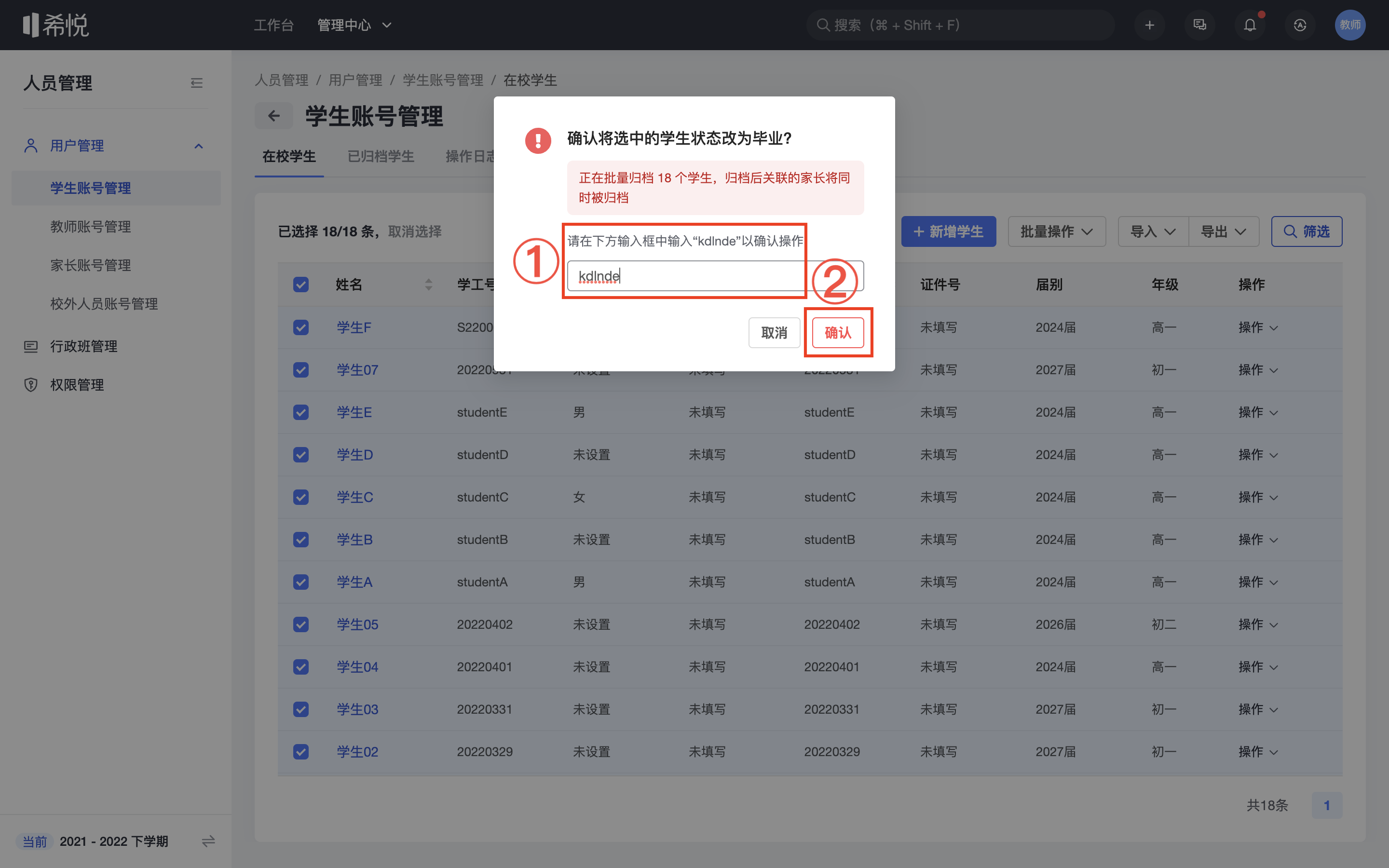This screenshot has width=1389, height=868.
Task: Click the 筛选 button
Action: tap(1307, 231)
